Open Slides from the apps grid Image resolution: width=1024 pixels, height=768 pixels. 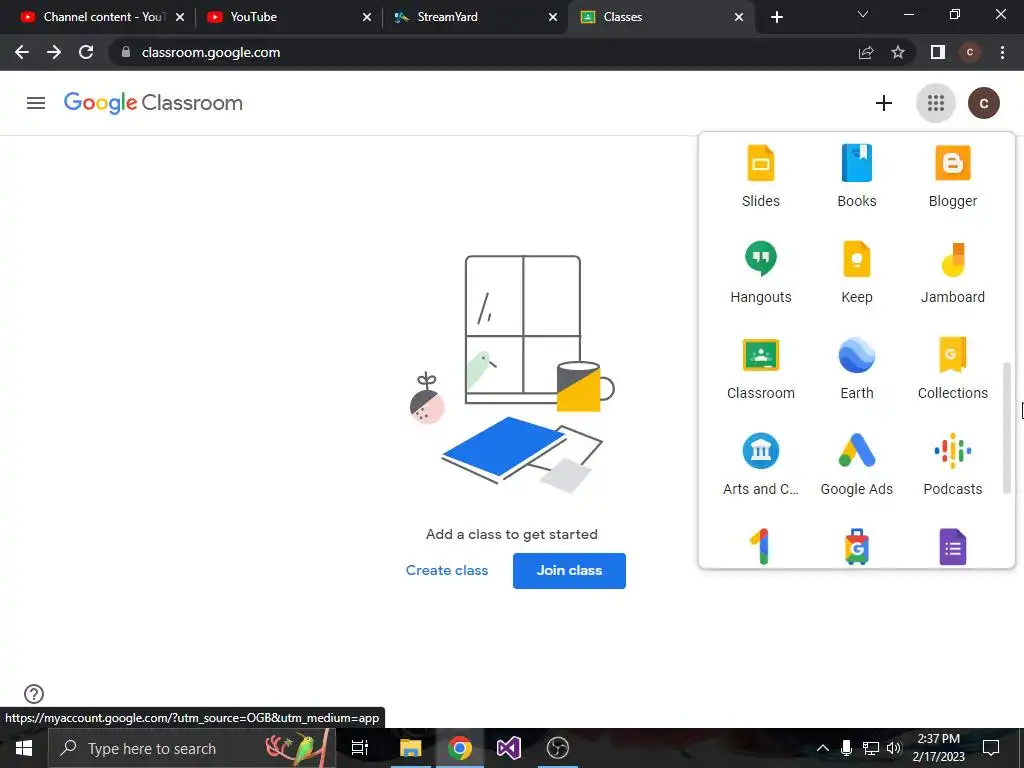(761, 176)
